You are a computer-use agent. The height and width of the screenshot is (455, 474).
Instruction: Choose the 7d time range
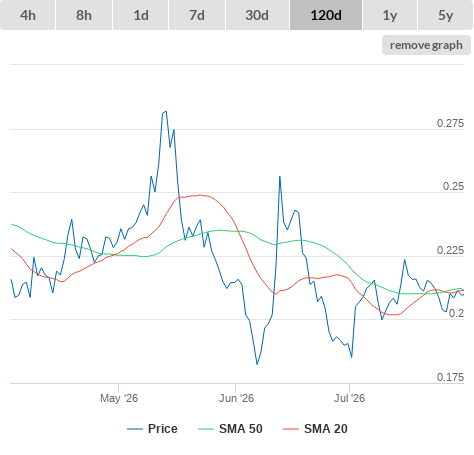coord(197,15)
